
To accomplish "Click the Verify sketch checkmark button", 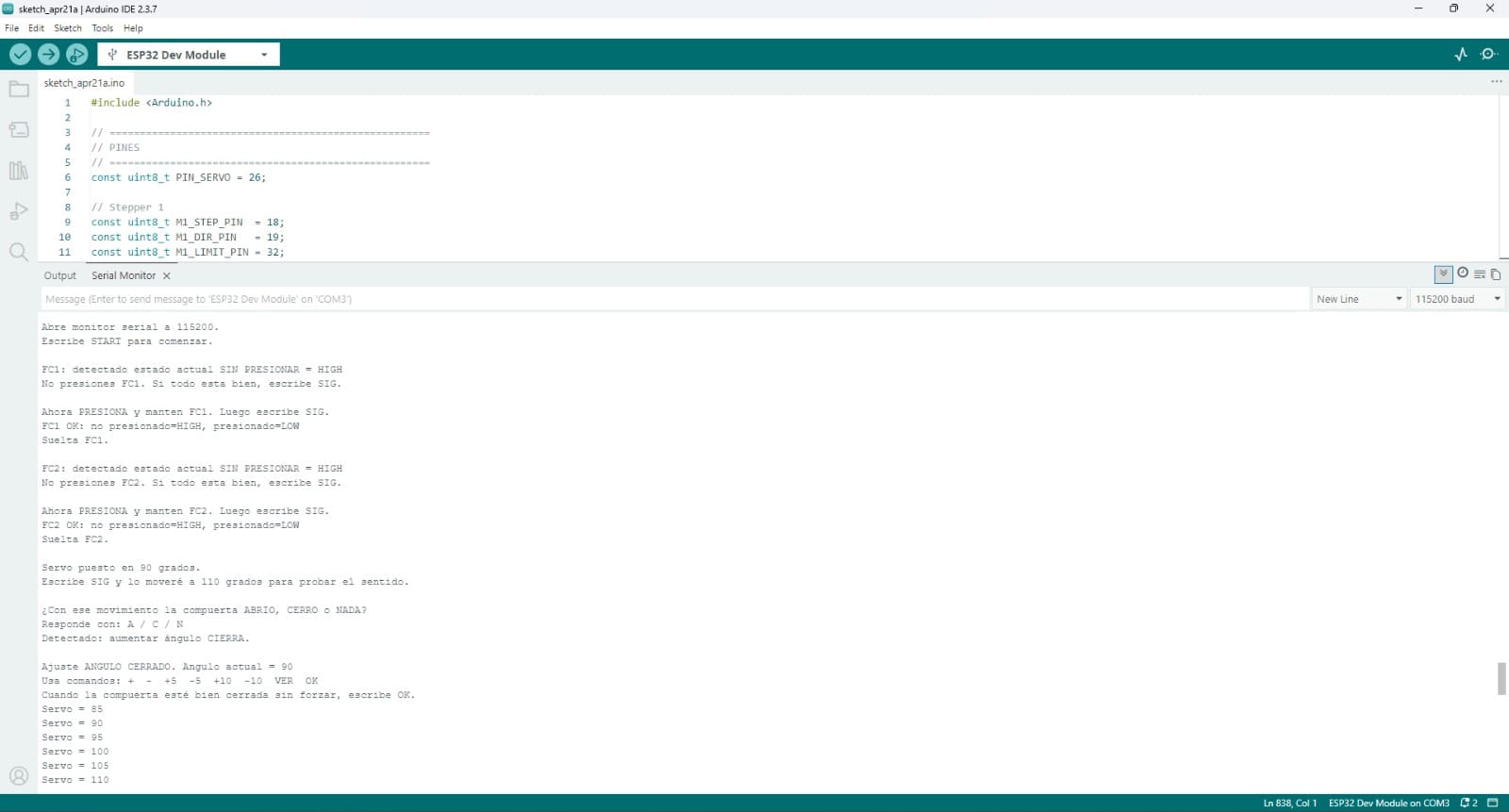I will (20, 55).
